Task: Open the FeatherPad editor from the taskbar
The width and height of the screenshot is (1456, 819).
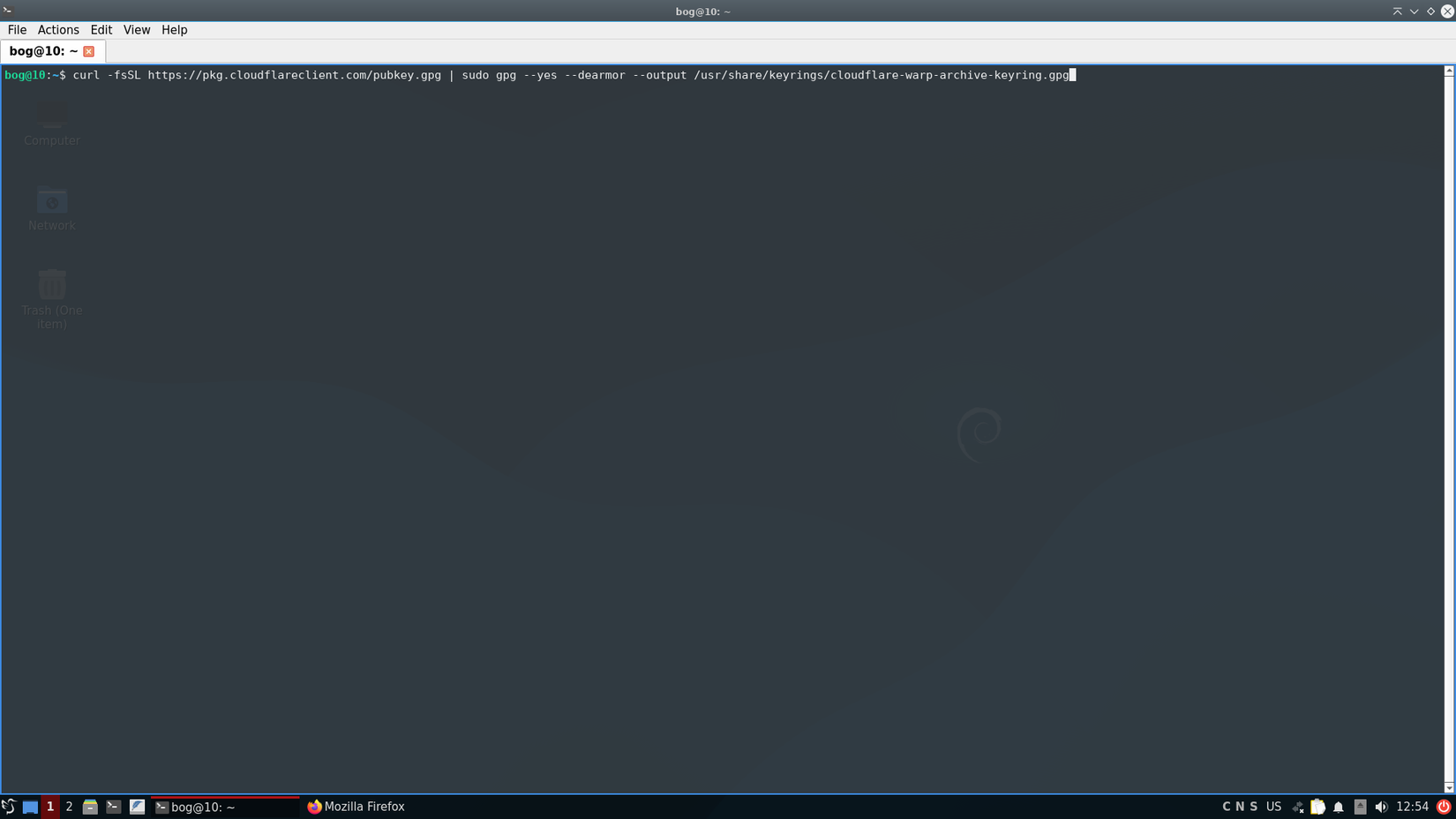Action: 138,806
